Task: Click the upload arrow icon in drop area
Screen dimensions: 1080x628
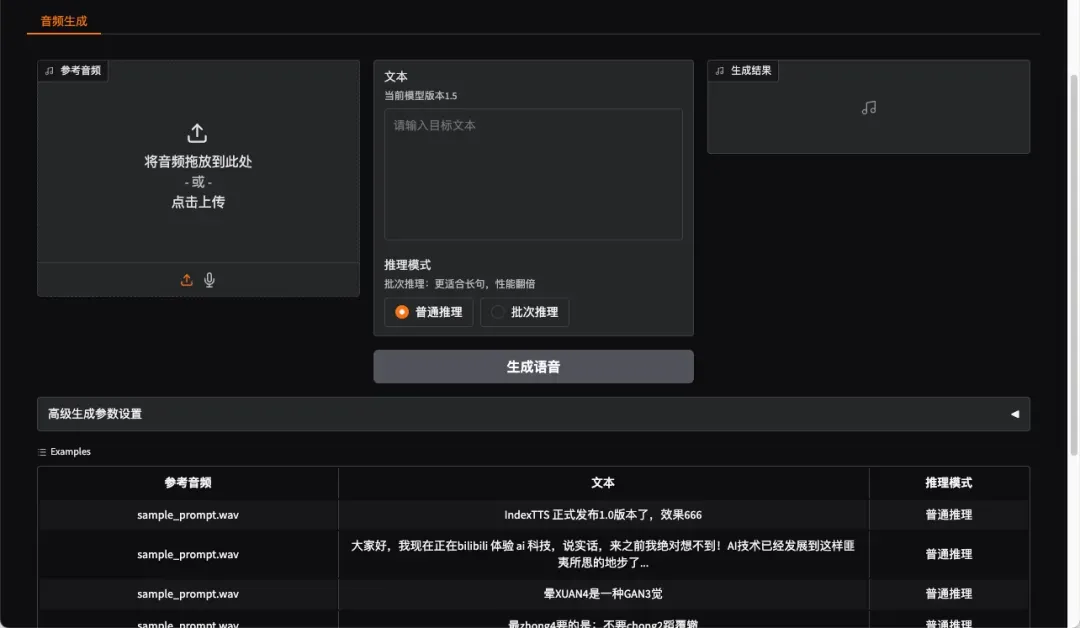Action: click(x=197, y=133)
